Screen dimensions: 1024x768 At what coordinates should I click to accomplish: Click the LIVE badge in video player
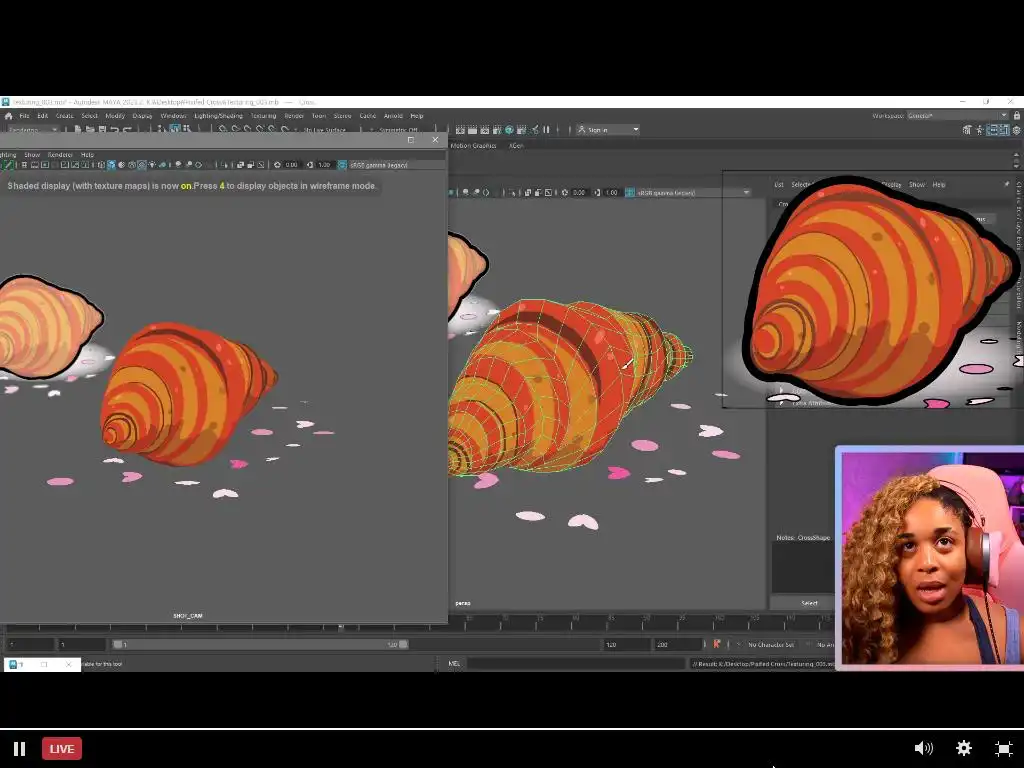click(62, 748)
